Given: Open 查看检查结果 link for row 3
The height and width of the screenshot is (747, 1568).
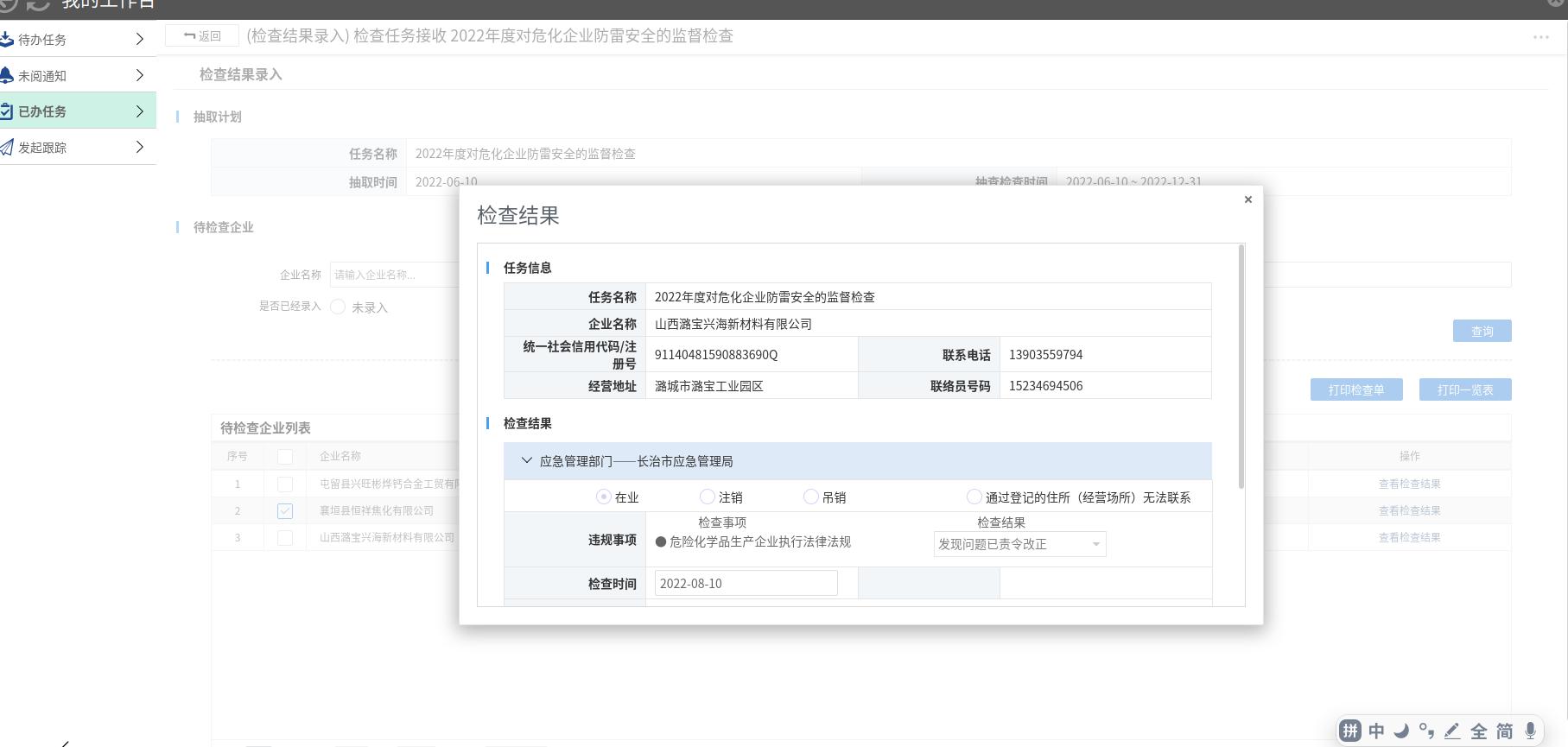Looking at the screenshot, I should click(x=1409, y=537).
